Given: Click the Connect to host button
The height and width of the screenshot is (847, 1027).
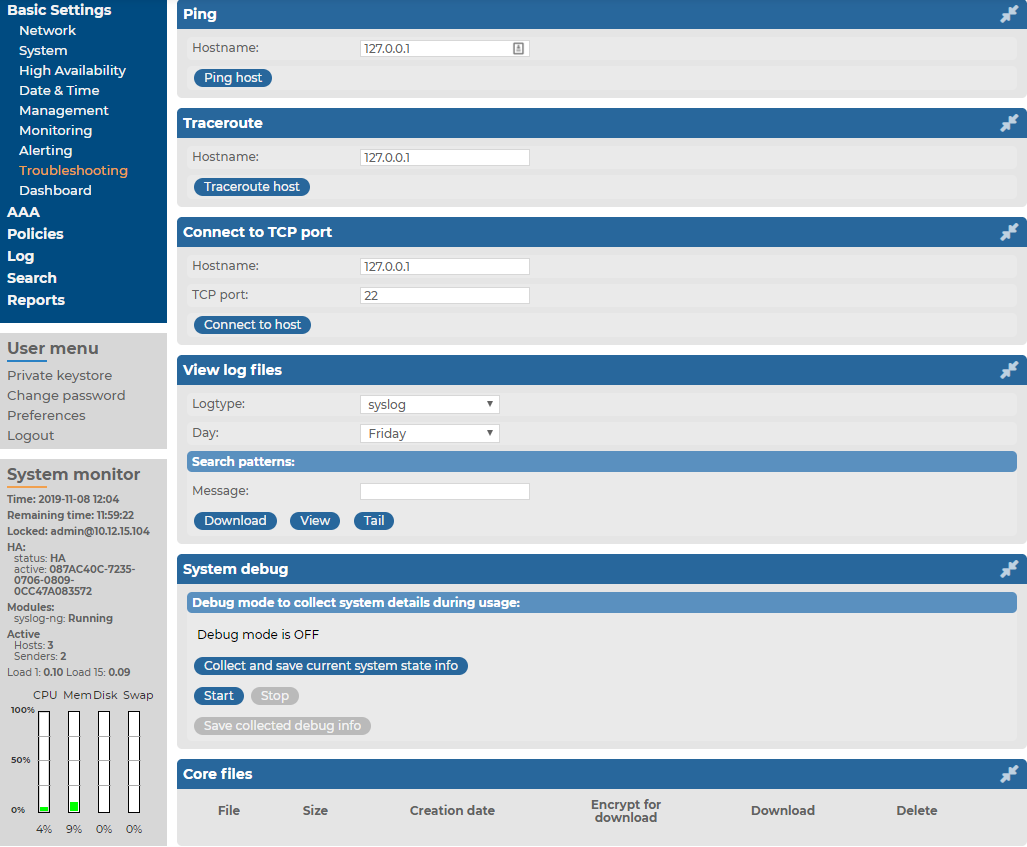Looking at the screenshot, I should click(x=252, y=325).
